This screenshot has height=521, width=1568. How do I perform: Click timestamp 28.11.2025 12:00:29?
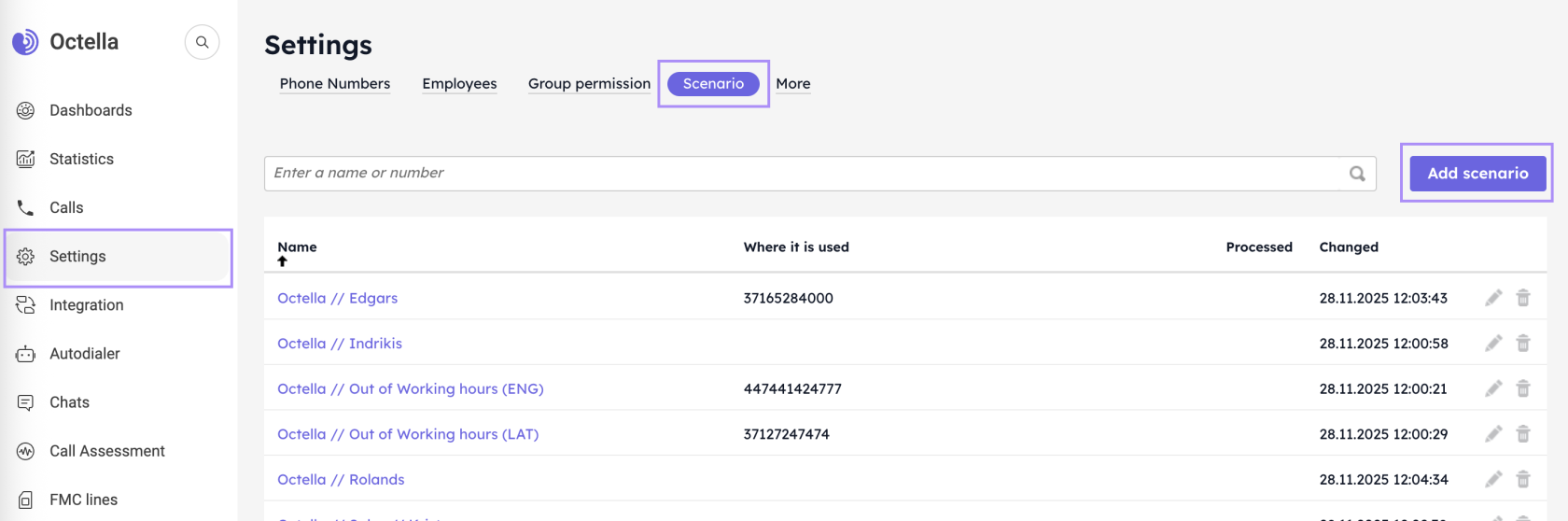[x=1383, y=434]
